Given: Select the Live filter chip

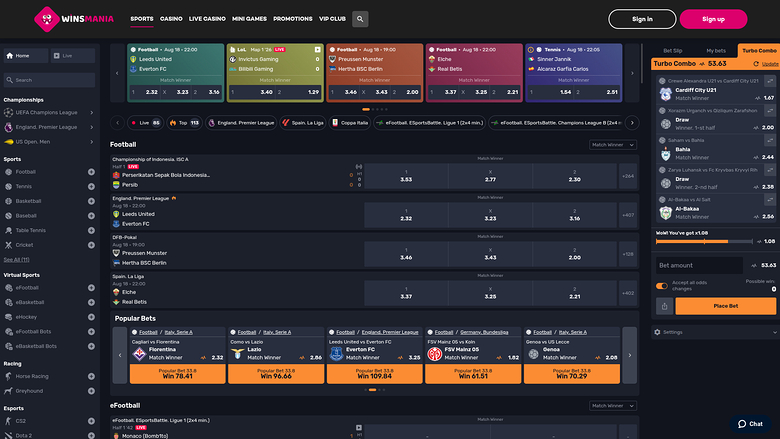Looking at the screenshot, I should (144, 122).
